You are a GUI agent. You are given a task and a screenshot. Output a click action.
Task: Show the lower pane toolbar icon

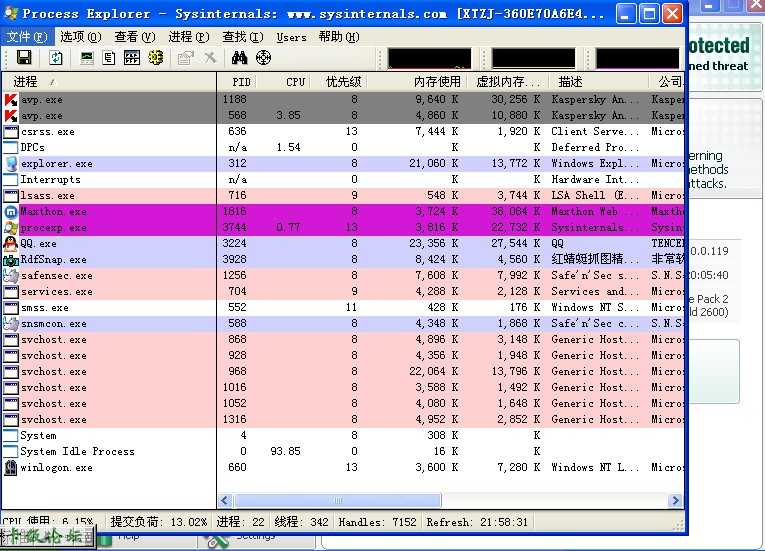(132, 58)
